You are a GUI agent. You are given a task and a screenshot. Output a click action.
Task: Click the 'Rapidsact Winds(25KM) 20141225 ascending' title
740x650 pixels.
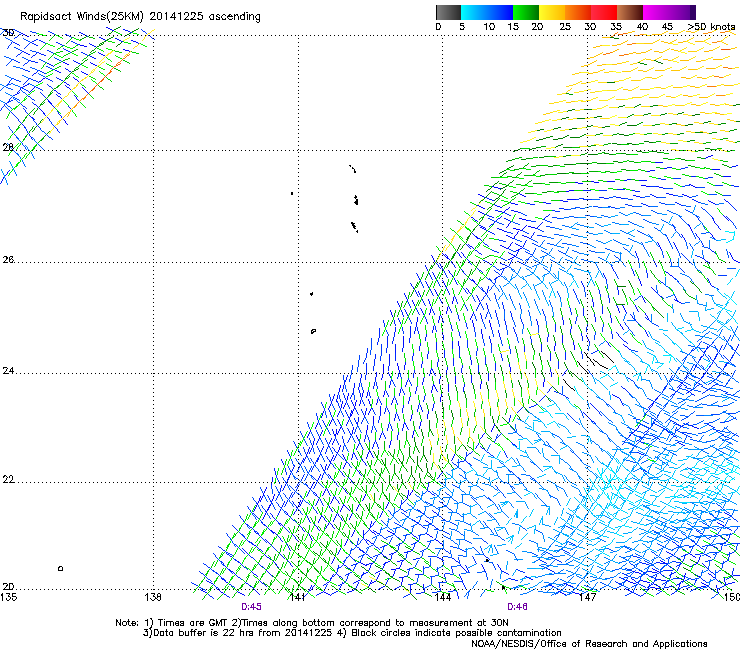click(140, 17)
